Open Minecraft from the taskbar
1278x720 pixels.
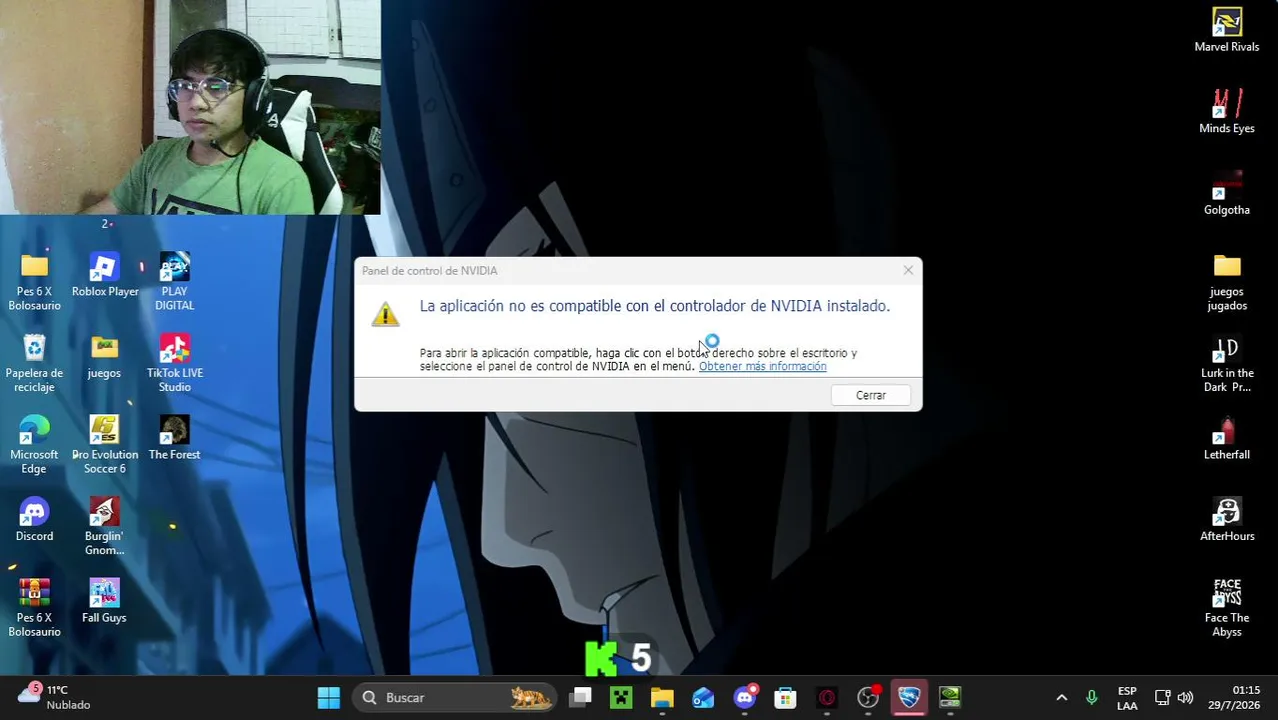coord(621,697)
